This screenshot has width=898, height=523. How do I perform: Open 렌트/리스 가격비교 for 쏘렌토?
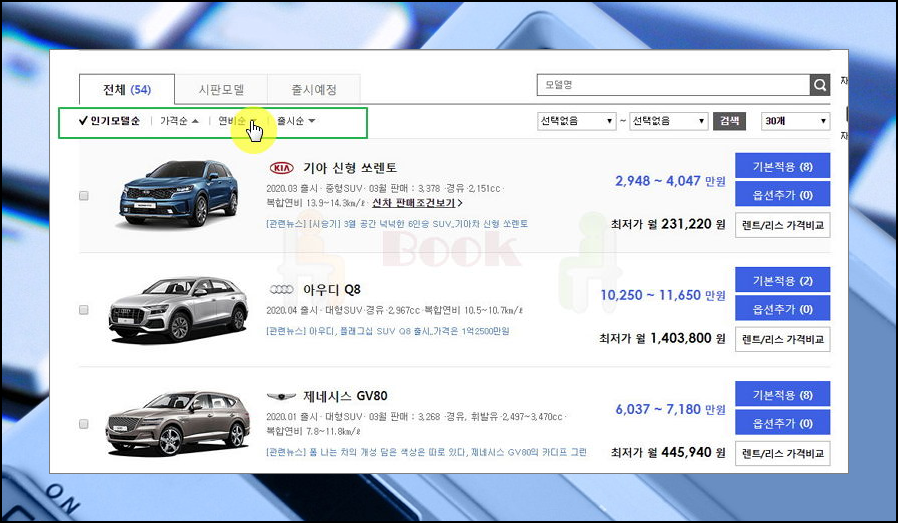click(x=782, y=225)
